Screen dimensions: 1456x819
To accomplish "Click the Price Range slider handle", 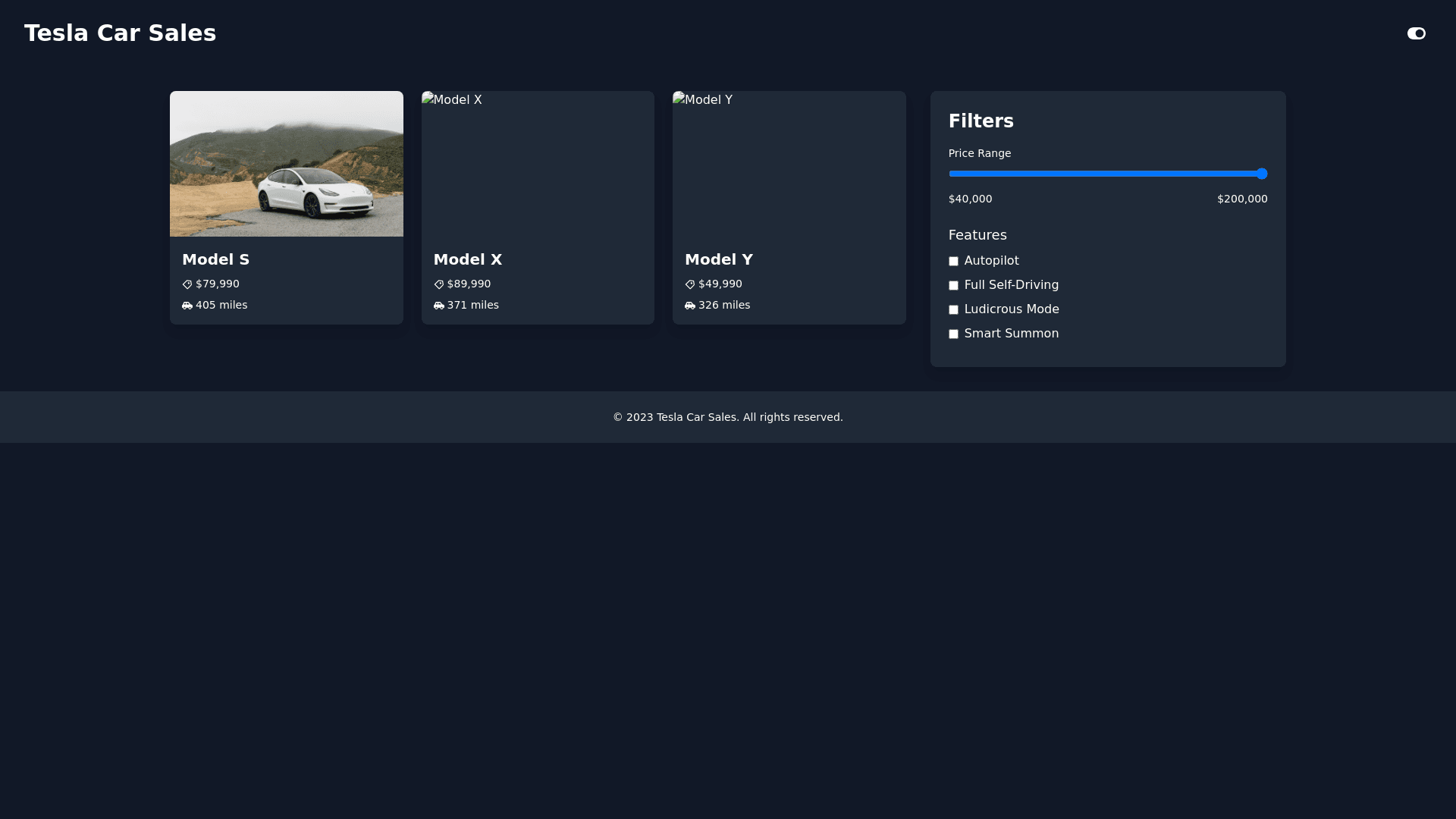I will [1262, 174].
